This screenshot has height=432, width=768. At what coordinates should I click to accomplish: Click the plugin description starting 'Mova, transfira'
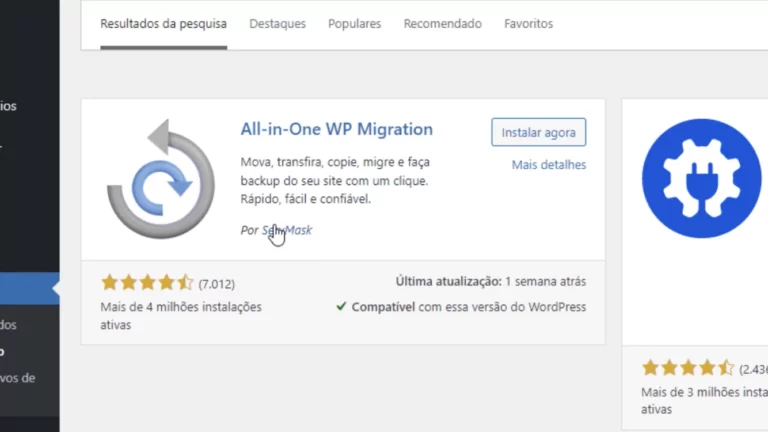335,181
